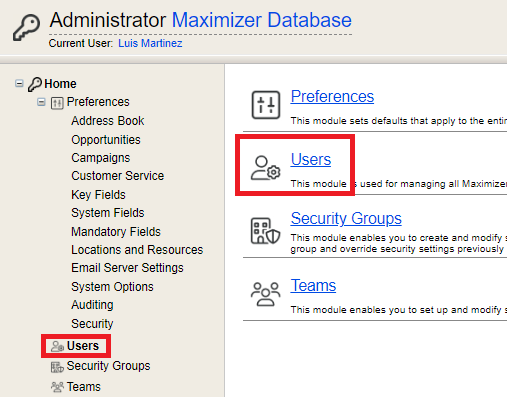
Task: Click the large Preferences sliders icon
Action: click(x=266, y=105)
